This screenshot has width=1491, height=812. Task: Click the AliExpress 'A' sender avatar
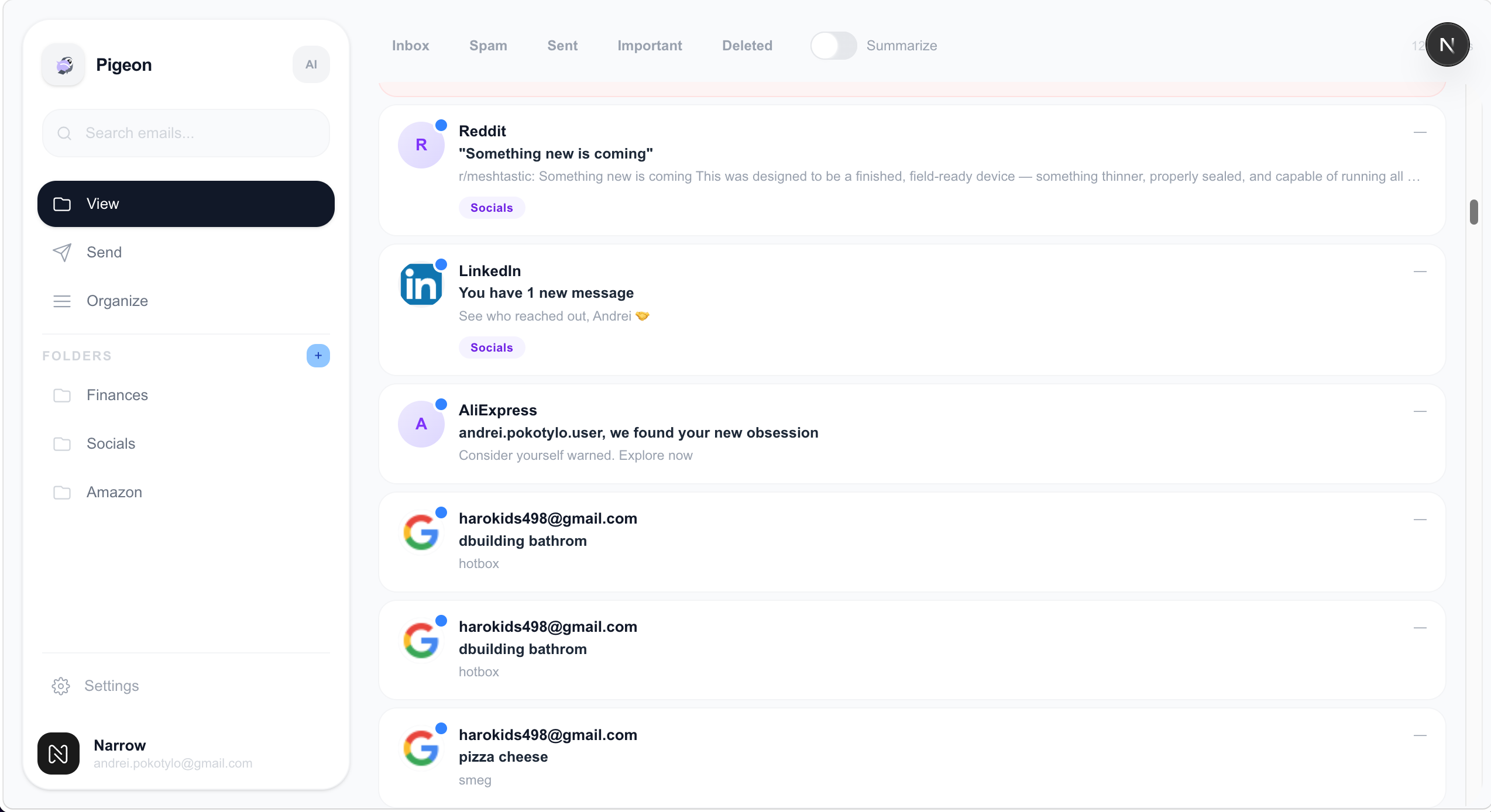421,424
